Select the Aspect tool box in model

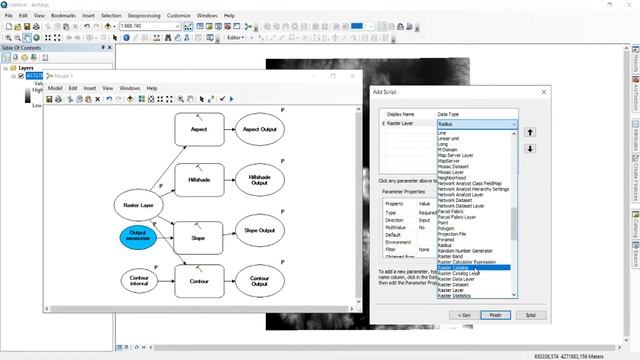(x=199, y=129)
